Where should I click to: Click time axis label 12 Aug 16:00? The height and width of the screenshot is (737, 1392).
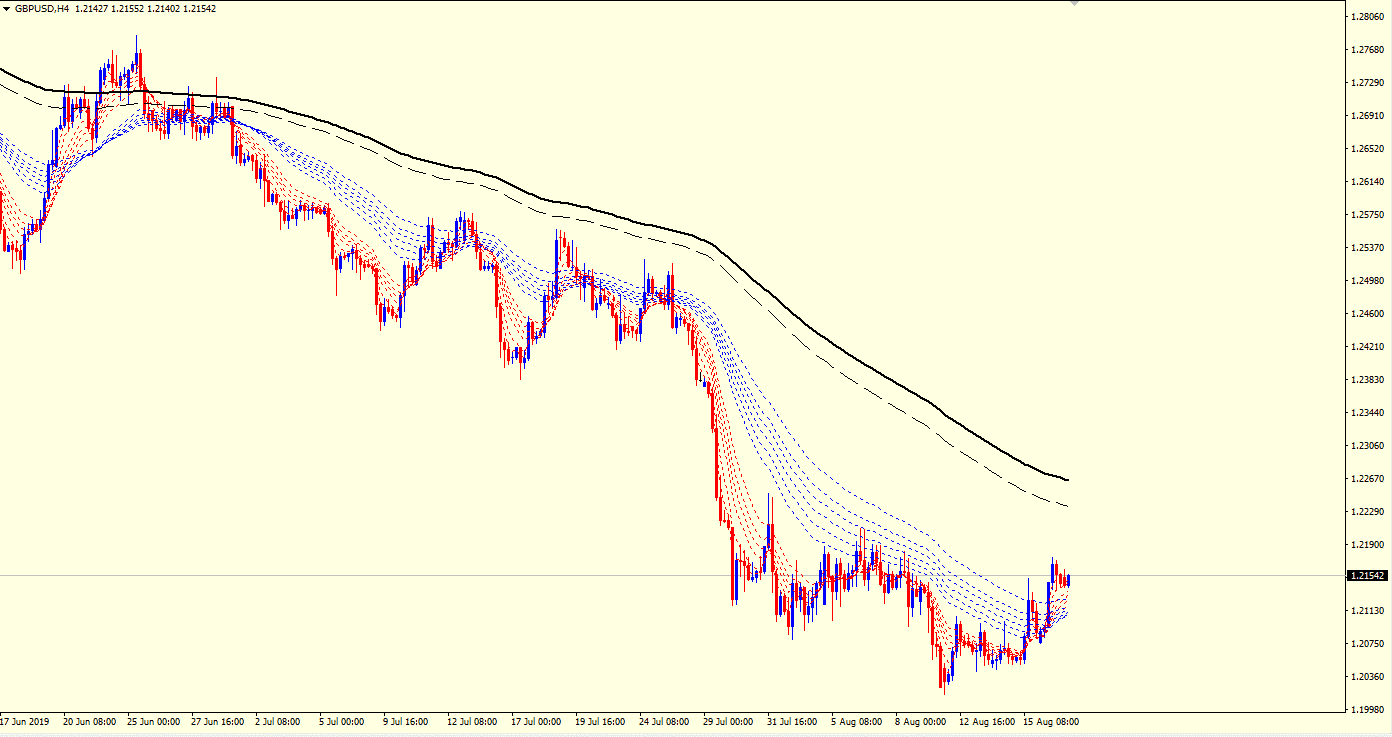(x=985, y=721)
